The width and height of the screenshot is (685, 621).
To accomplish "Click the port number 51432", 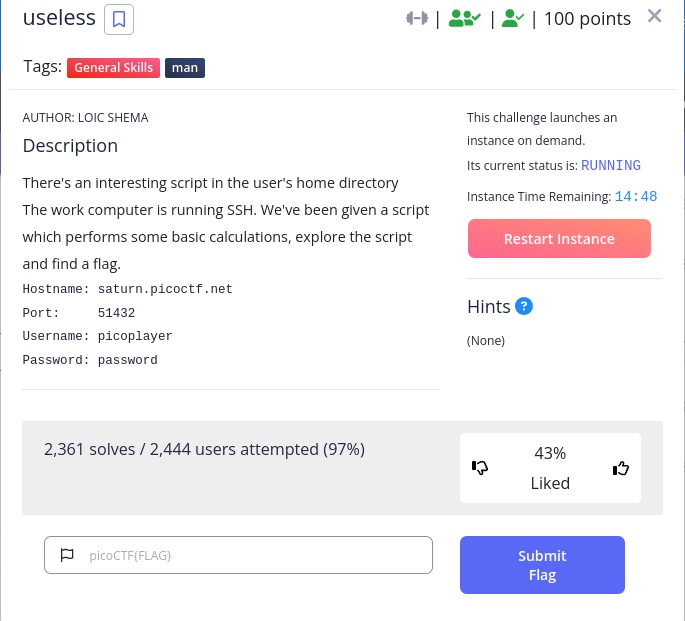I will point(116,313).
